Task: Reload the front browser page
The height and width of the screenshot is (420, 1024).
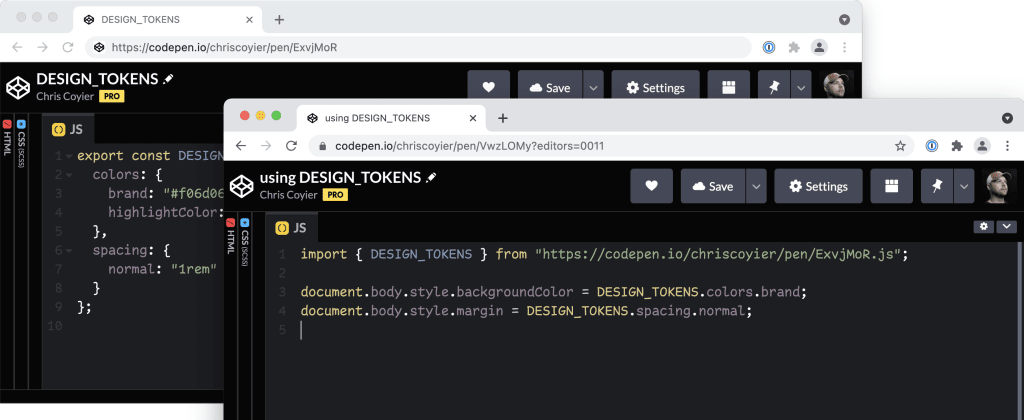Action: click(291, 146)
